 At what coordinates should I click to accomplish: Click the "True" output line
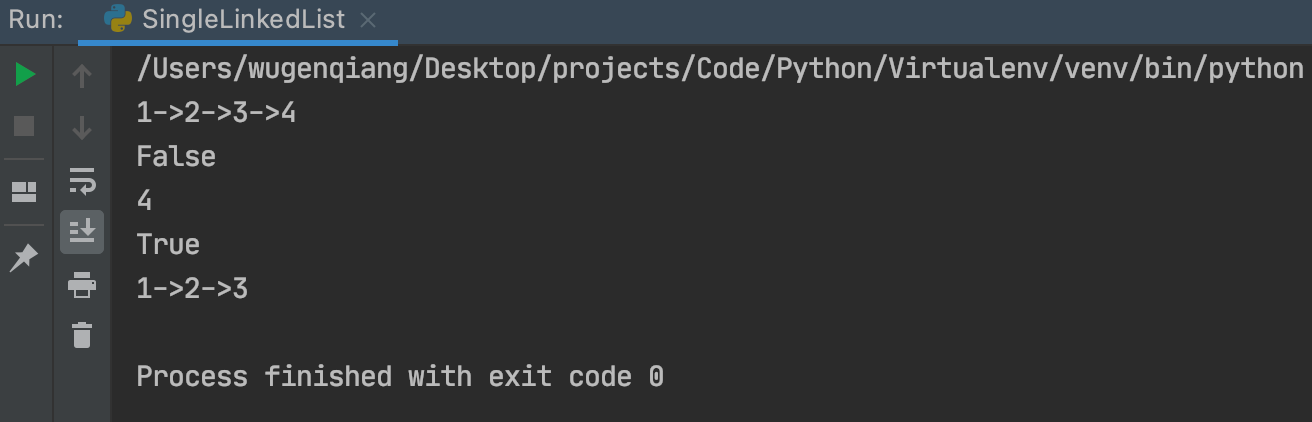tap(168, 245)
